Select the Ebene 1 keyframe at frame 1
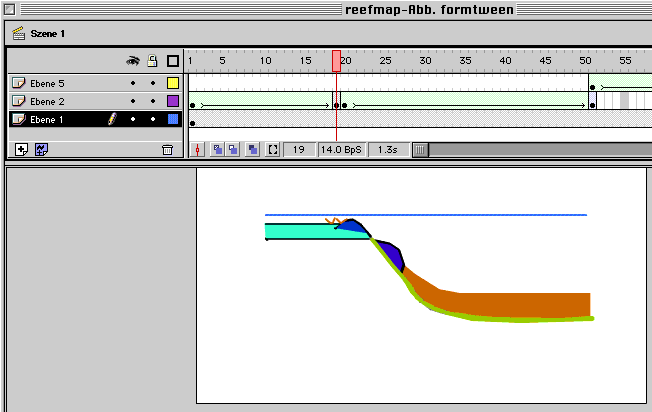652x412 pixels. tap(193, 123)
